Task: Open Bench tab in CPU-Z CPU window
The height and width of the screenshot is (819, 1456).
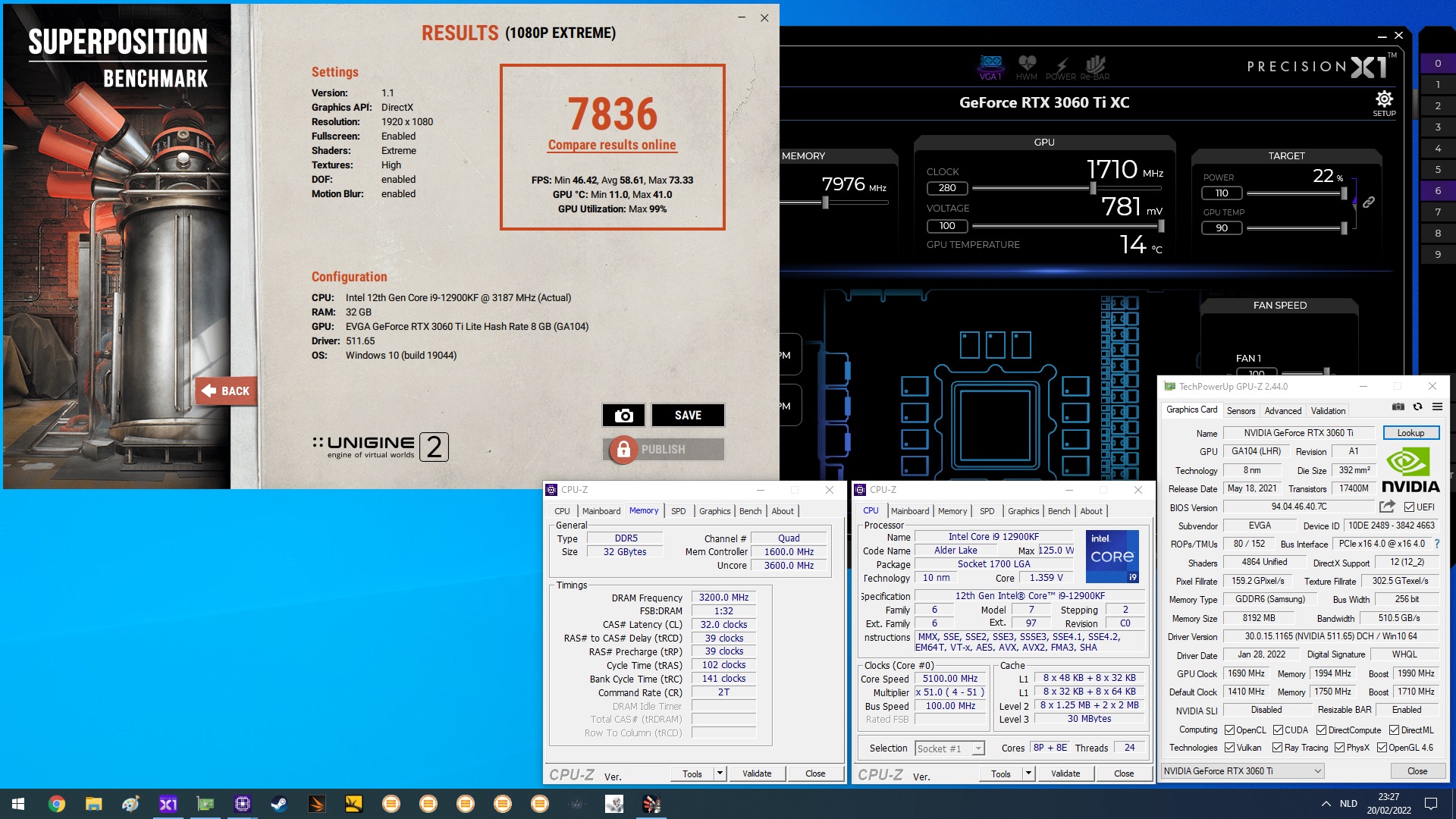Action: (1059, 511)
